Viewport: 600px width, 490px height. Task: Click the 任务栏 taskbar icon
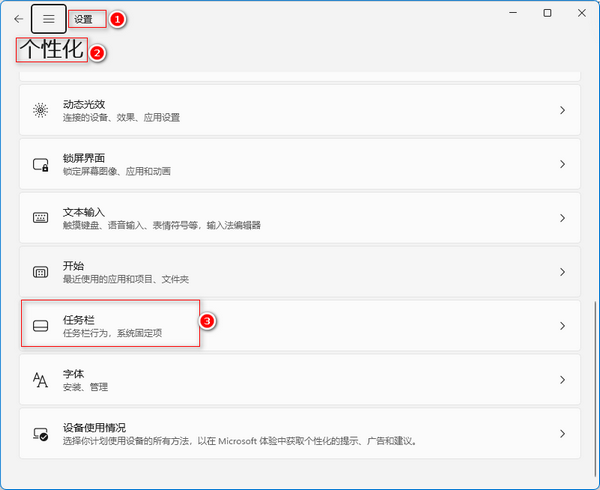41,326
